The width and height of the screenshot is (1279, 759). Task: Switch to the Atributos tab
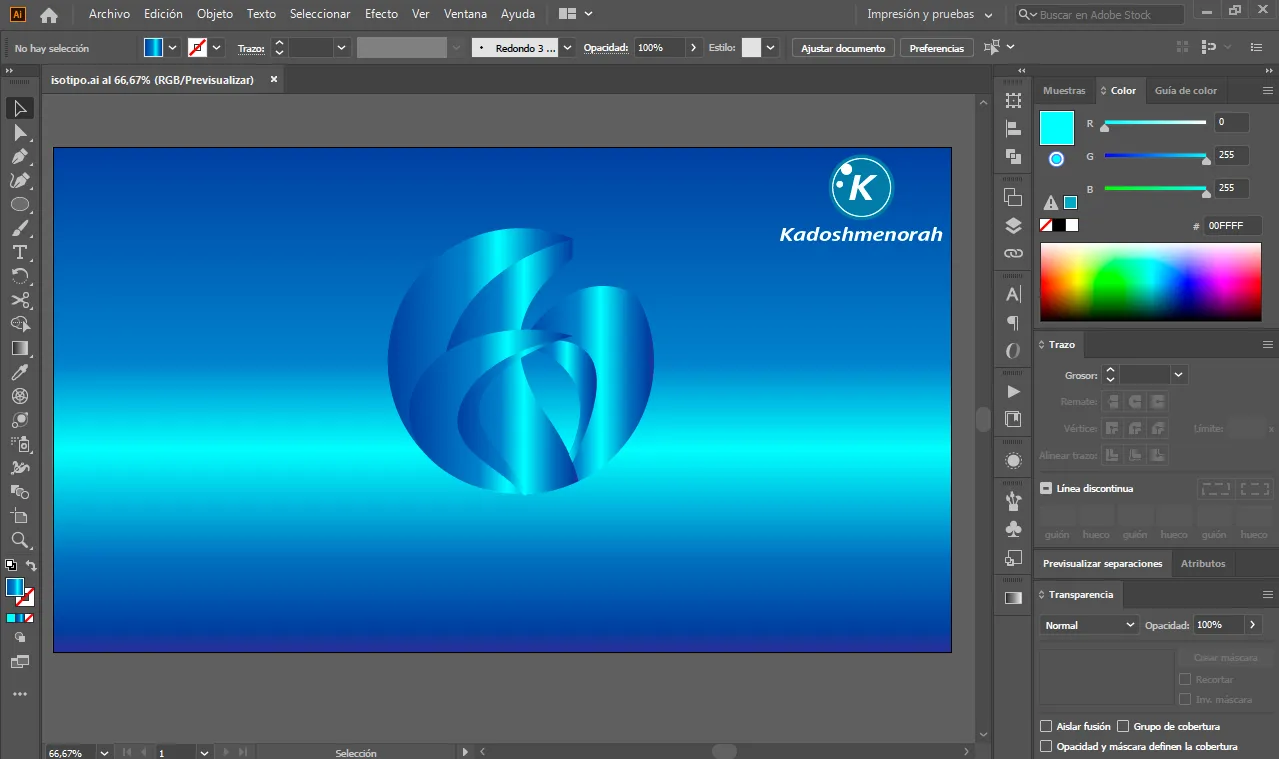1203,563
